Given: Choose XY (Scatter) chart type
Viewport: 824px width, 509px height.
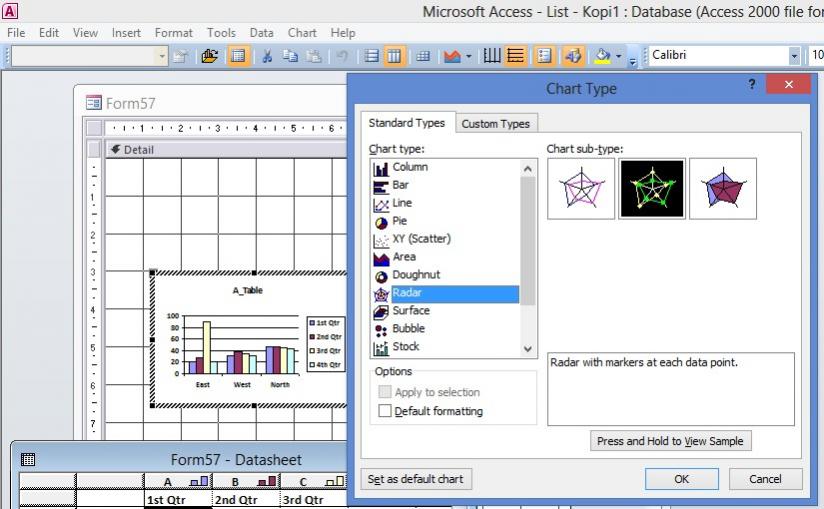Looking at the screenshot, I should coord(446,238).
